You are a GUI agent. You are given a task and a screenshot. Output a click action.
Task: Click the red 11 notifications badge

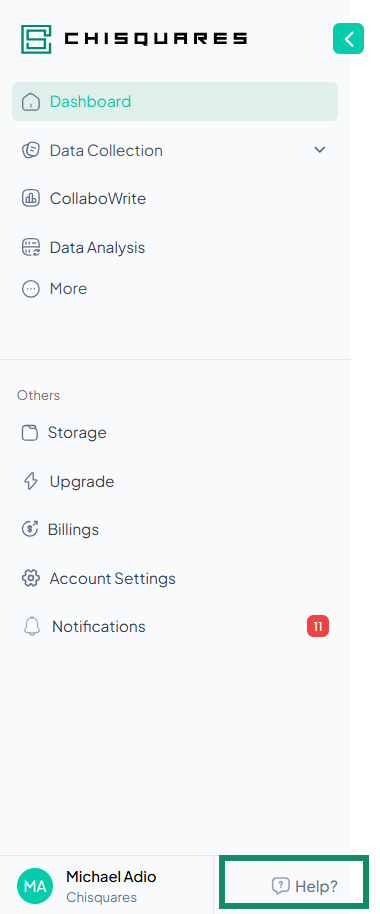pyautogui.click(x=318, y=627)
